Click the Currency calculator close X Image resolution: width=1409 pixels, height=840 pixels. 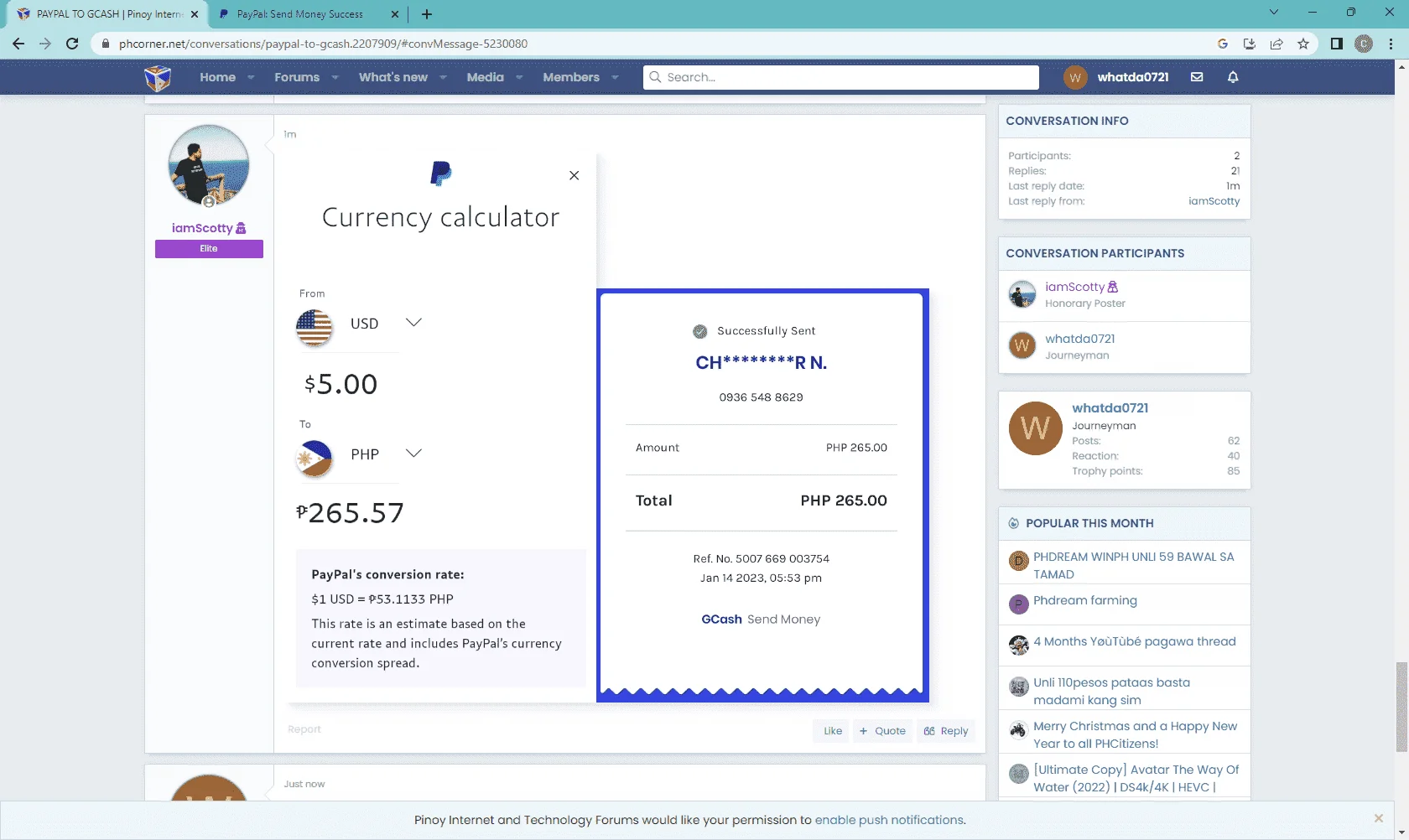pyautogui.click(x=575, y=175)
